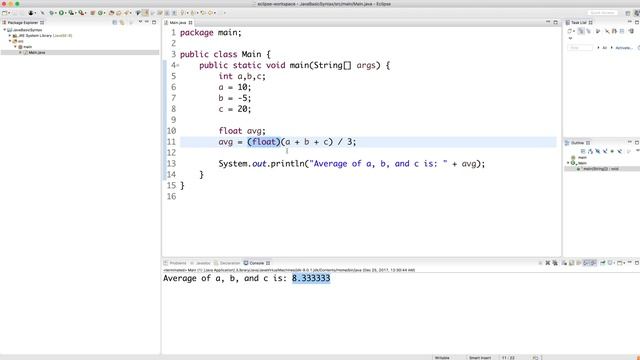Toggle Scroll Lock in Console toolbar
Image resolution: width=640 pixels, height=360 pixels.
click(571, 263)
